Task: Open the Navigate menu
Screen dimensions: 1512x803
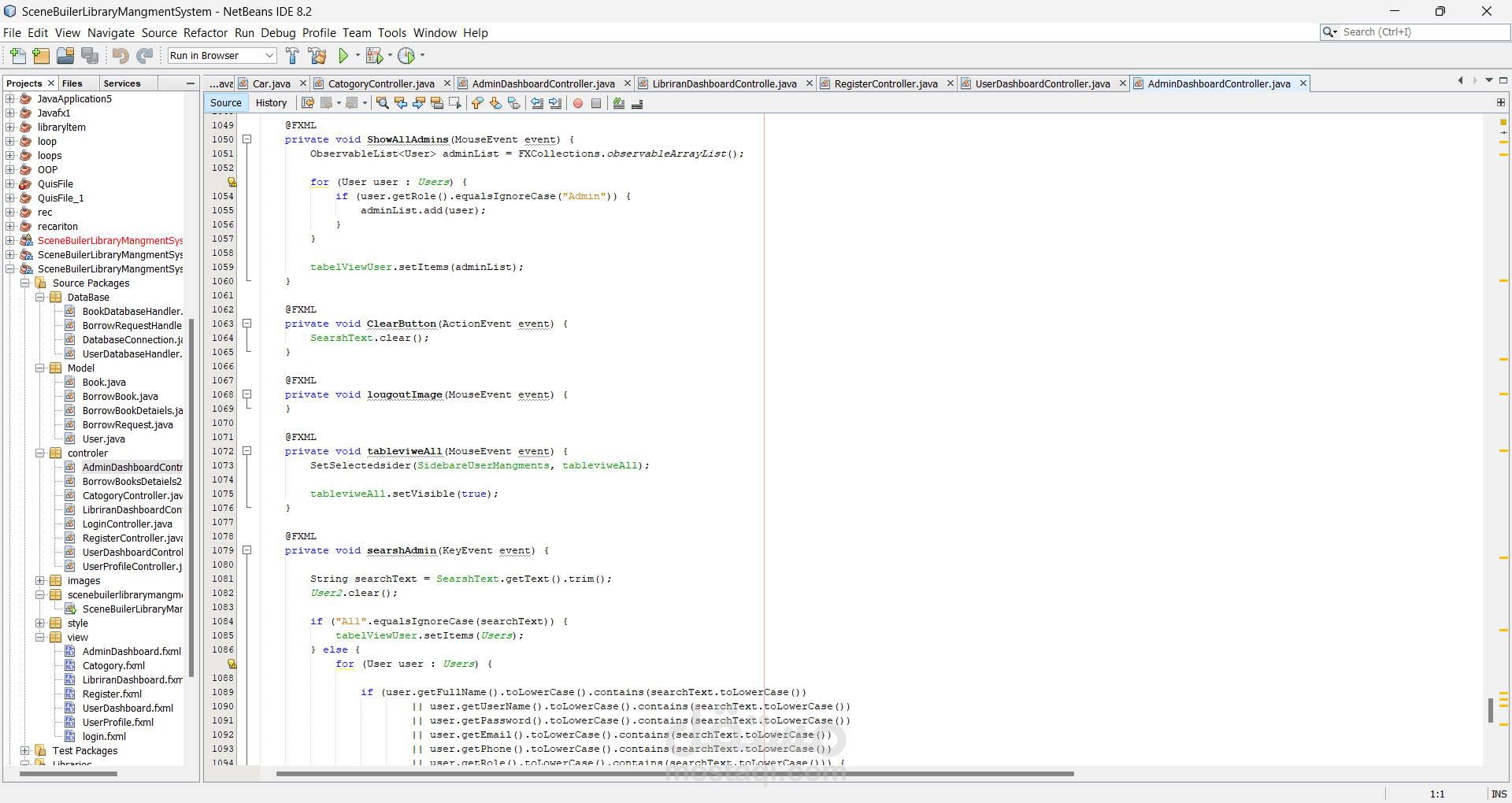Action: point(111,33)
